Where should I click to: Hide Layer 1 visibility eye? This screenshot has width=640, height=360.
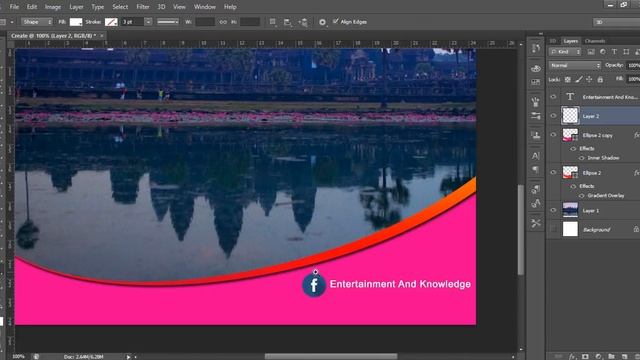pyautogui.click(x=553, y=210)
